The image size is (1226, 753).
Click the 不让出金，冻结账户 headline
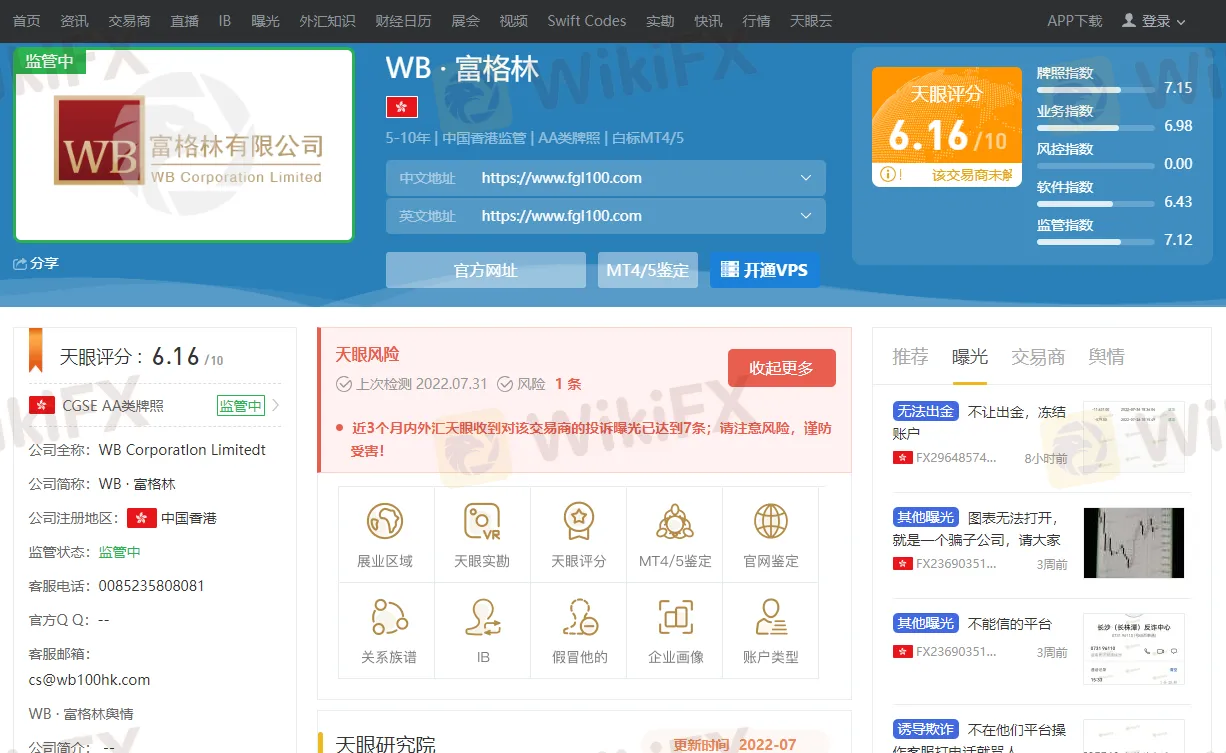click(x=979, y=422)
